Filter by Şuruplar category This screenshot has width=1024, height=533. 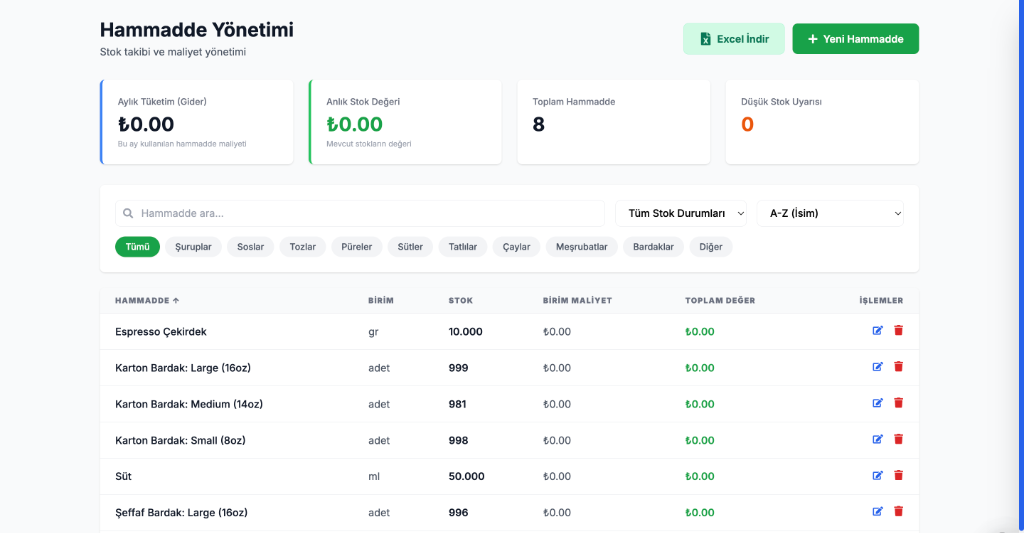193,247
